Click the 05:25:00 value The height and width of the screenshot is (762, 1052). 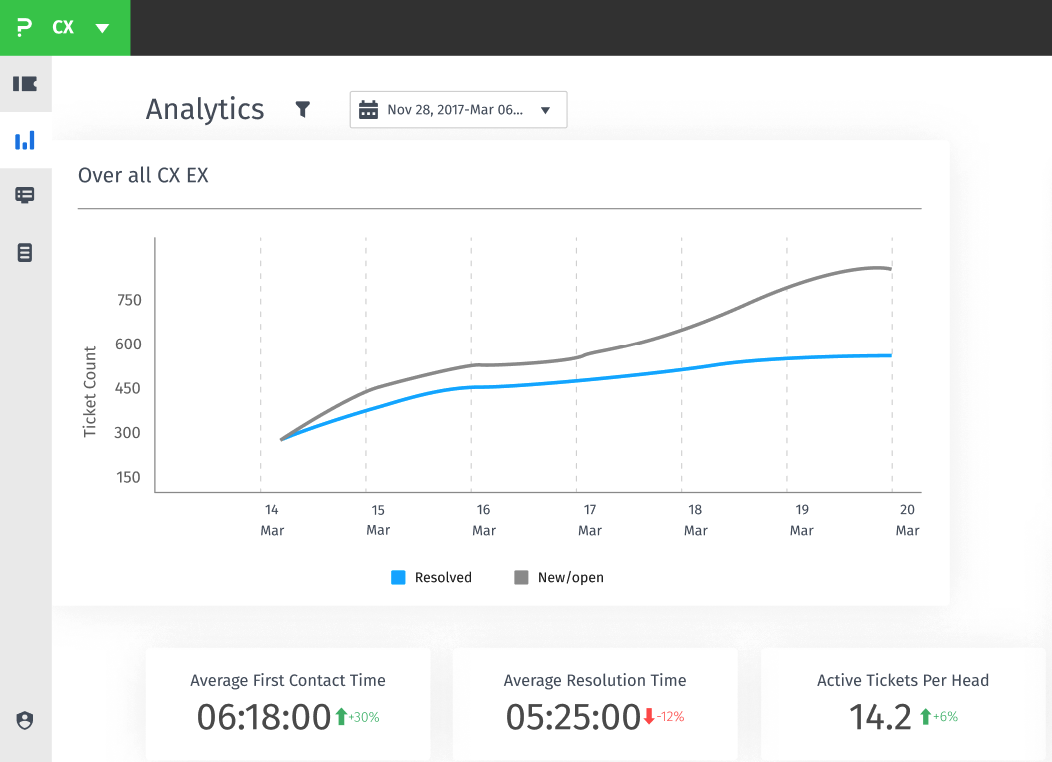[573, 717]
